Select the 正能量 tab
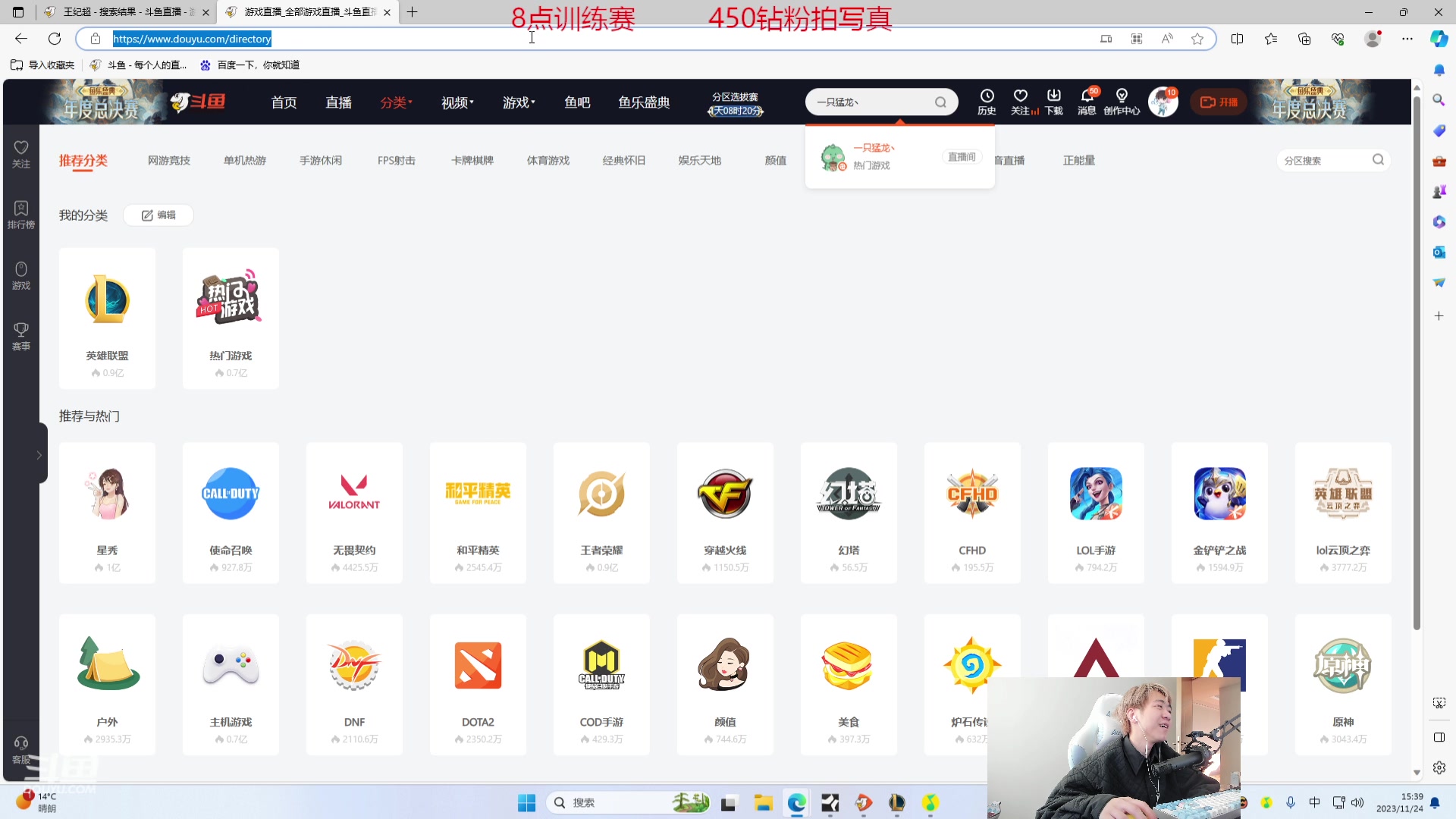1456x819 pixels. click(x=1079, y=160)
